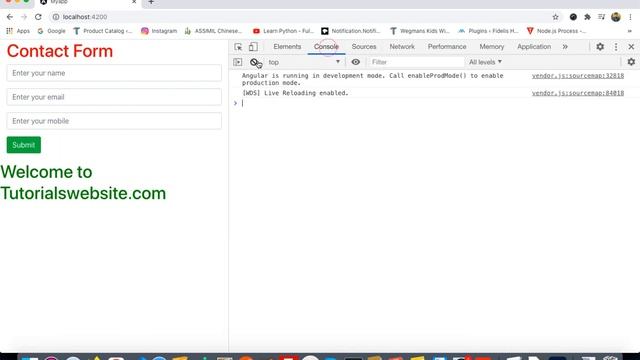The height and width of the screenshot is (360, 640).
Task: Bookmark this page with the star icon
Action: pyautogui.click(x=556, y=17)
